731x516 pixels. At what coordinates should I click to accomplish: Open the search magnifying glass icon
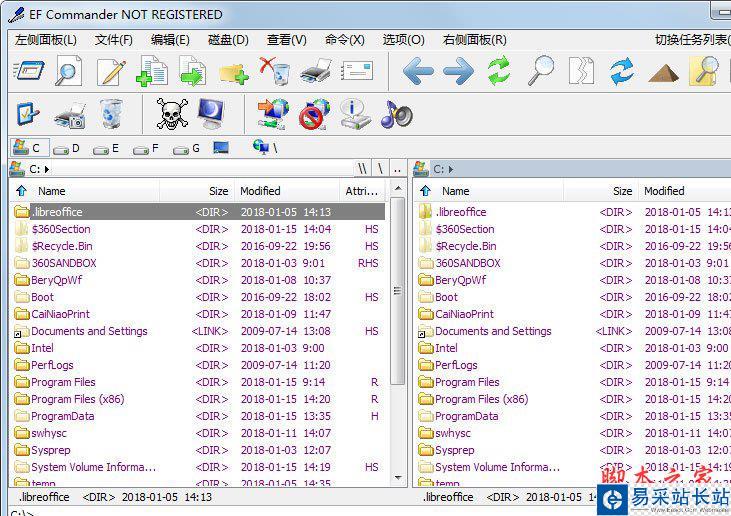[541, 71]
